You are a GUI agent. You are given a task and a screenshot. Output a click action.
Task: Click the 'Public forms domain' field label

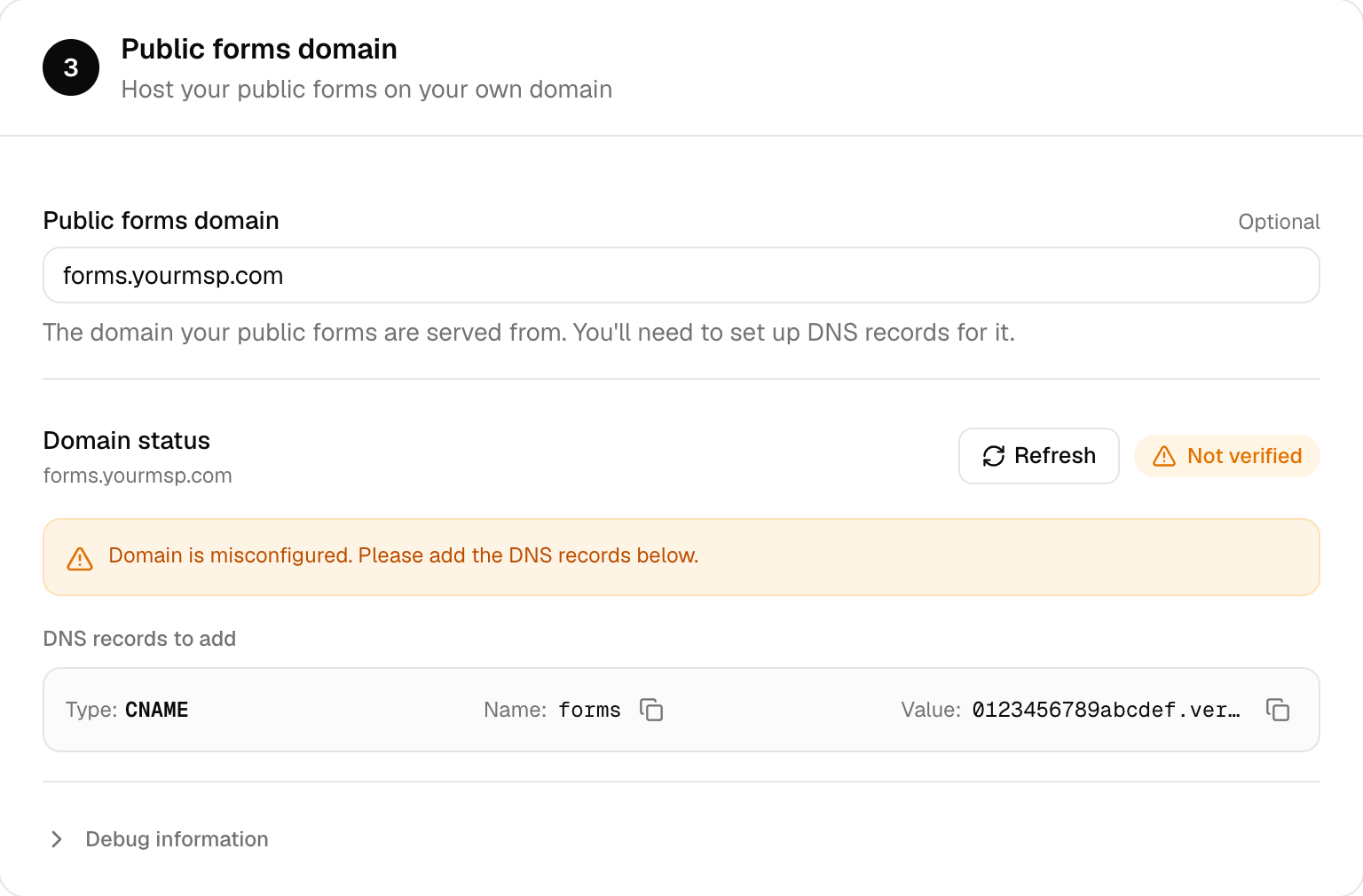click(x=162, y=221)
